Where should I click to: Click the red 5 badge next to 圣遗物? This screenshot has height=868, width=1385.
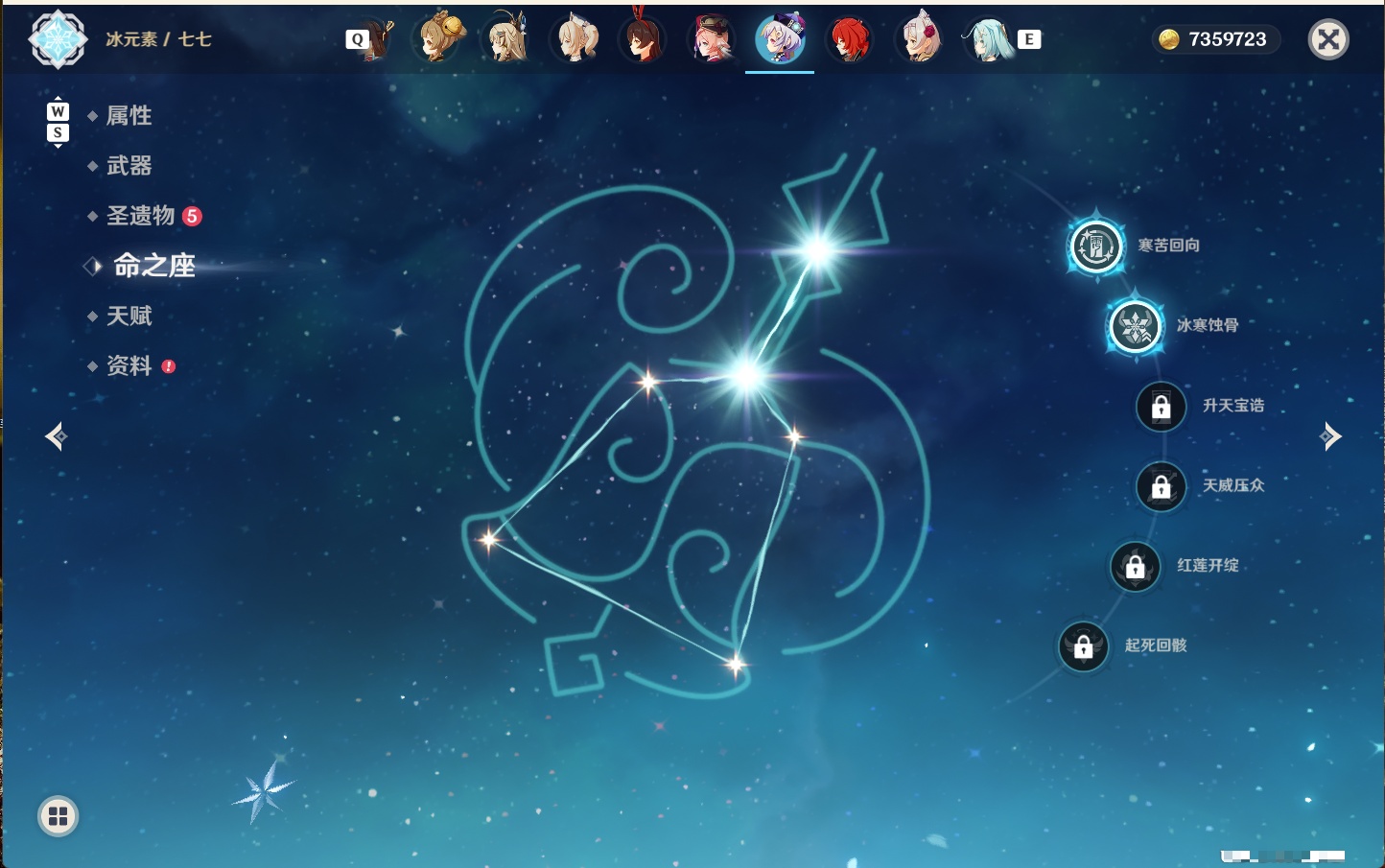(x=192, y=216)
